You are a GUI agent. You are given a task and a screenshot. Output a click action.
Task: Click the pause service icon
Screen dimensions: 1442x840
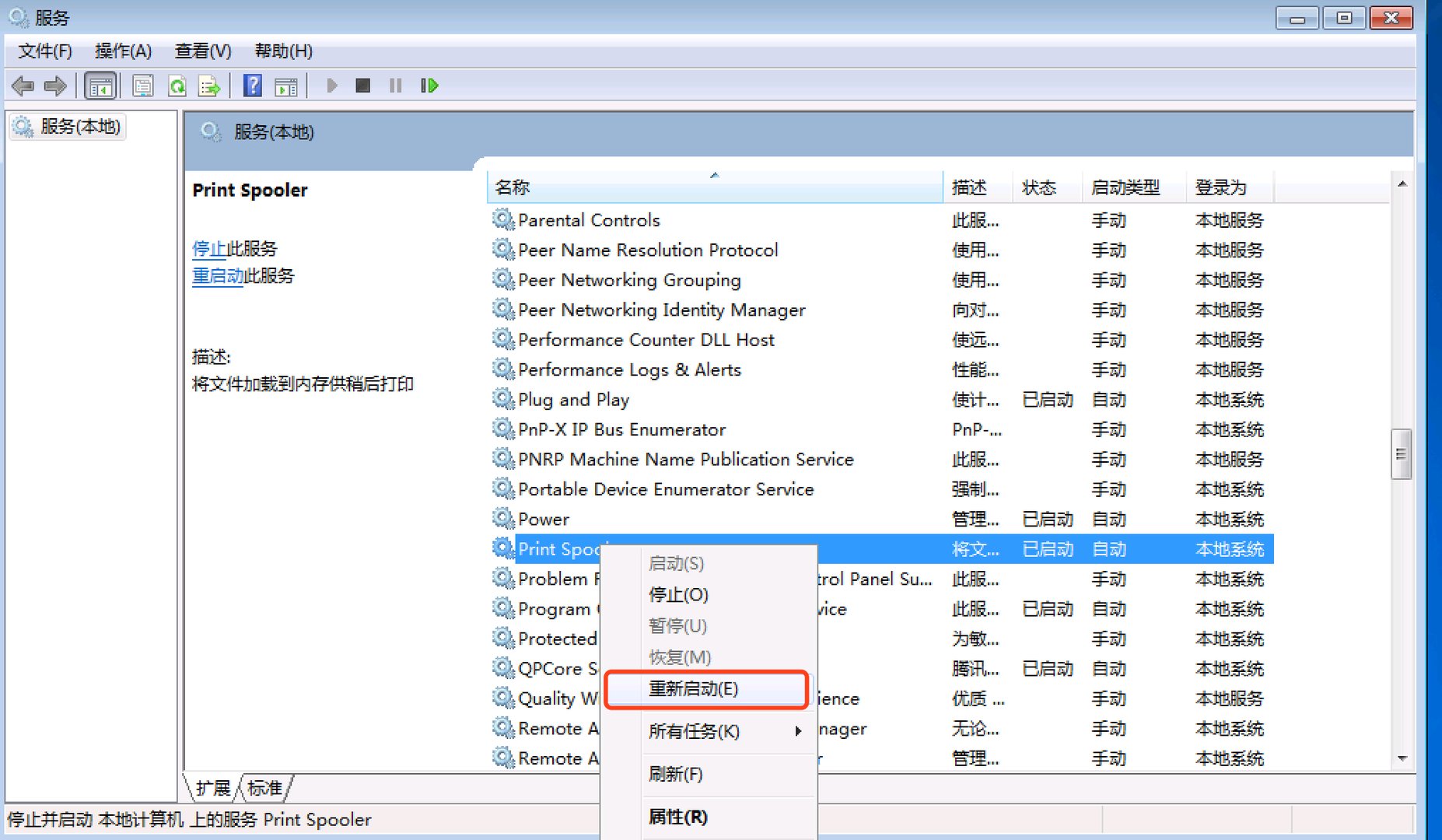coord(394,86)
